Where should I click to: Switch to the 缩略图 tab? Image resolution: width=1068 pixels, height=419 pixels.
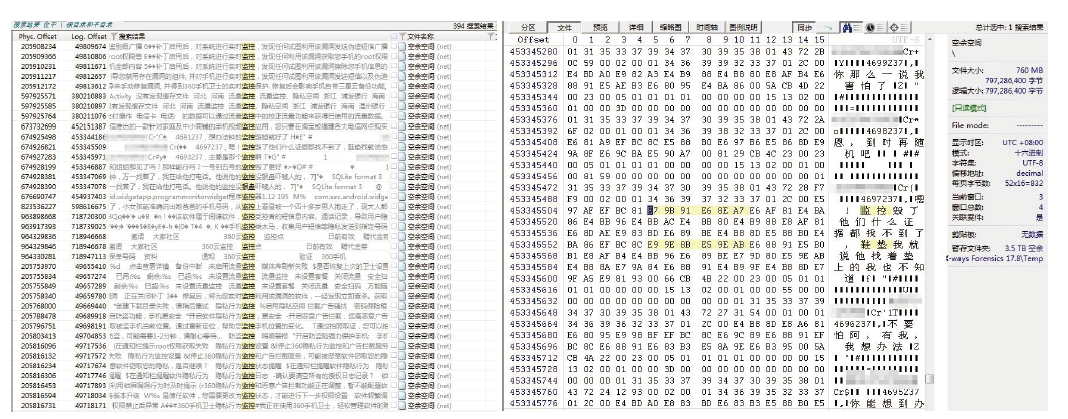(x=671, y=27)
